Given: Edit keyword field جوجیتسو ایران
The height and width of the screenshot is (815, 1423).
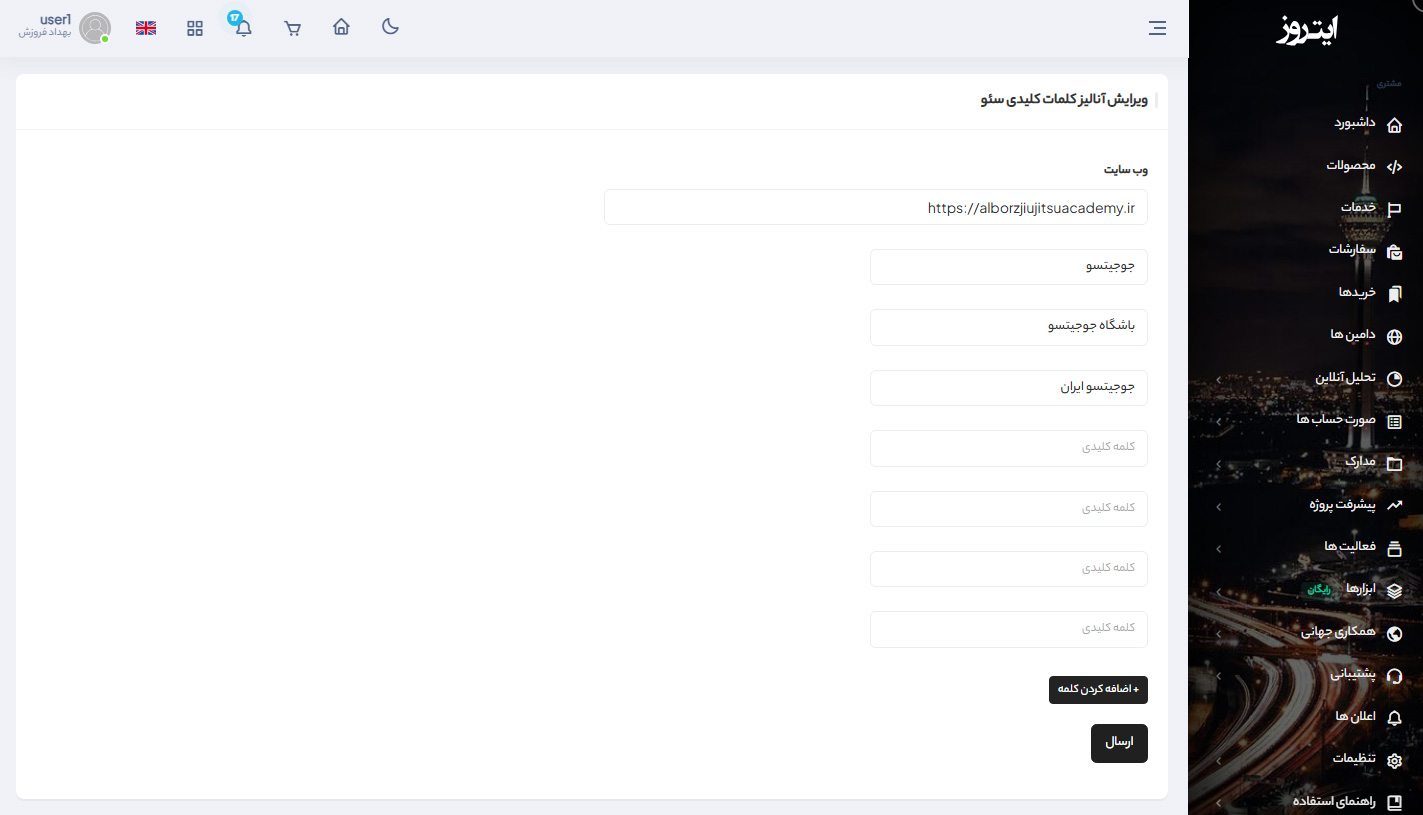Looking at the screenshot, I should pos(1009,388).
